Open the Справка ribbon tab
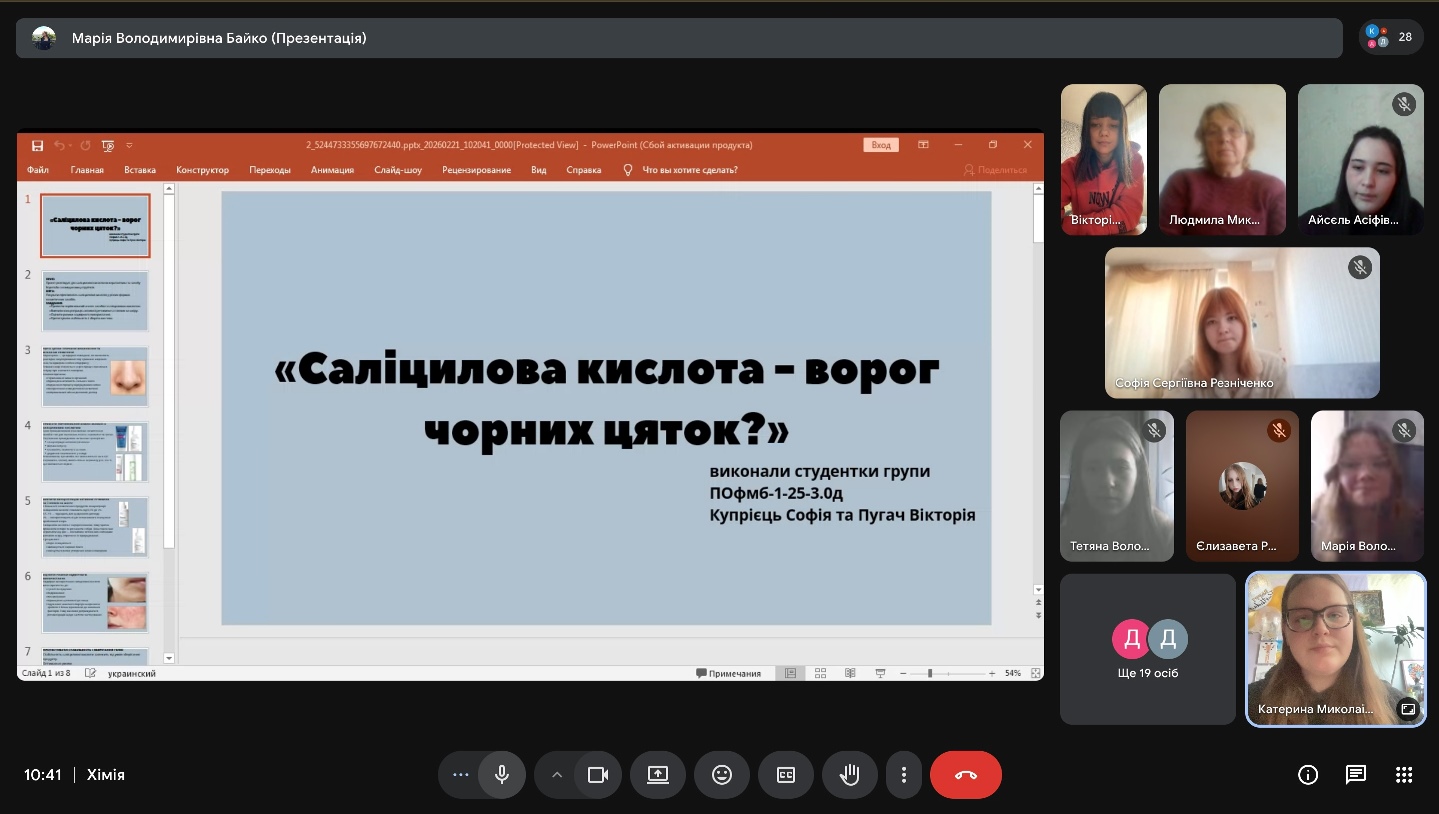This screenshot has height=814, width=1439. (x=584, y=170)
